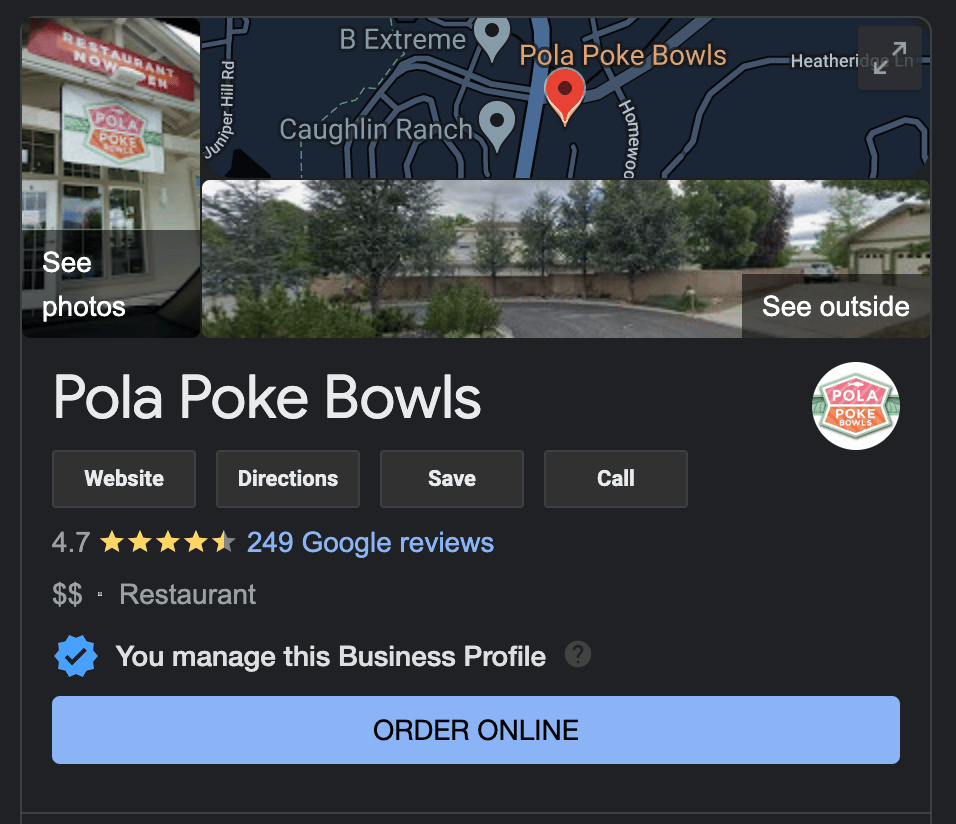Screen dimensions: 956x824
Task: Open See photos storefront thumbnail
Action: pyautogui.click(x=111, y=177)
